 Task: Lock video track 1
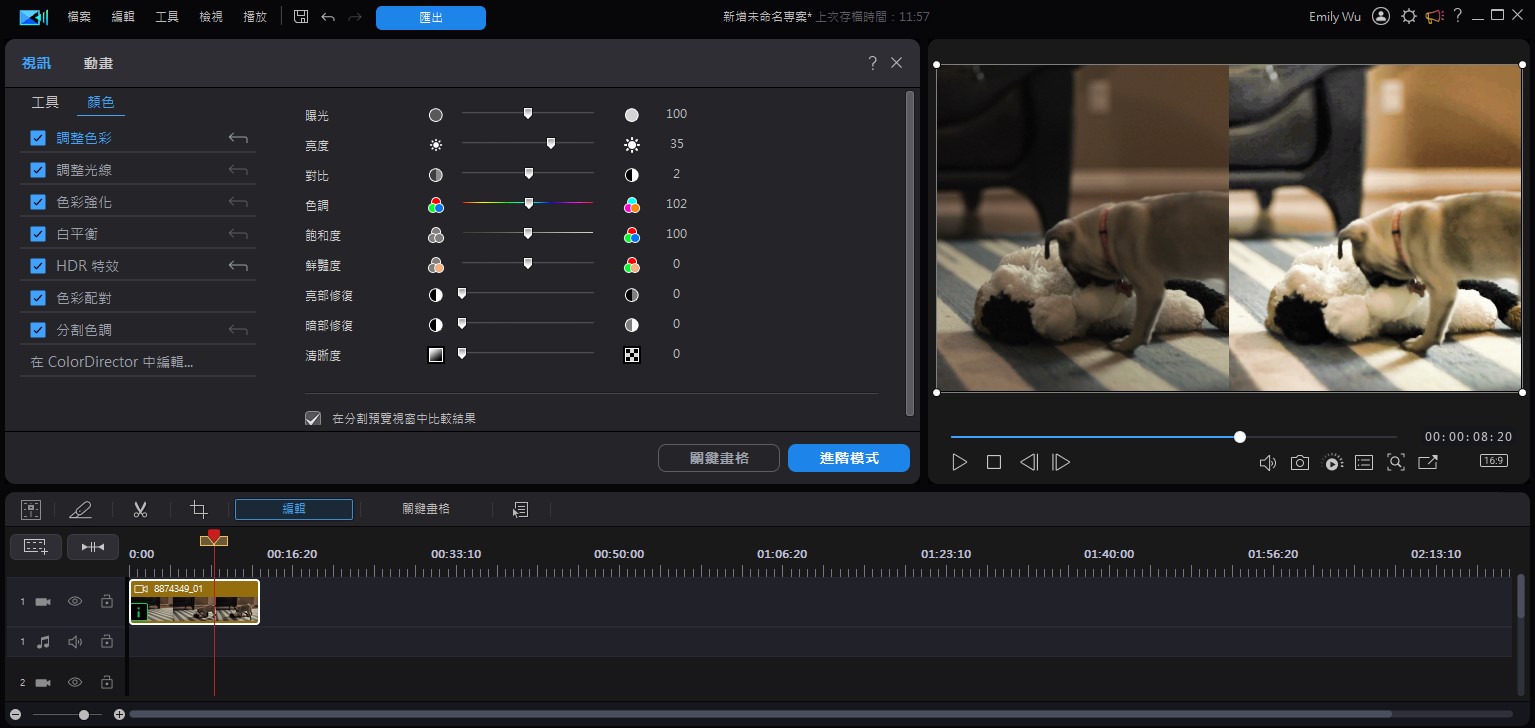[x=106, y=602]
